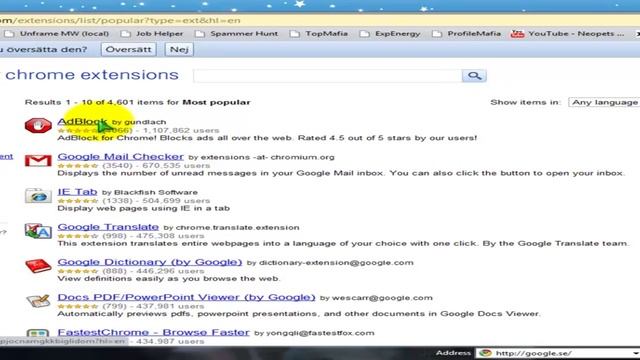Open the ProfileMafia bookmark
This screenshot has height=360, width=640.
467,34
